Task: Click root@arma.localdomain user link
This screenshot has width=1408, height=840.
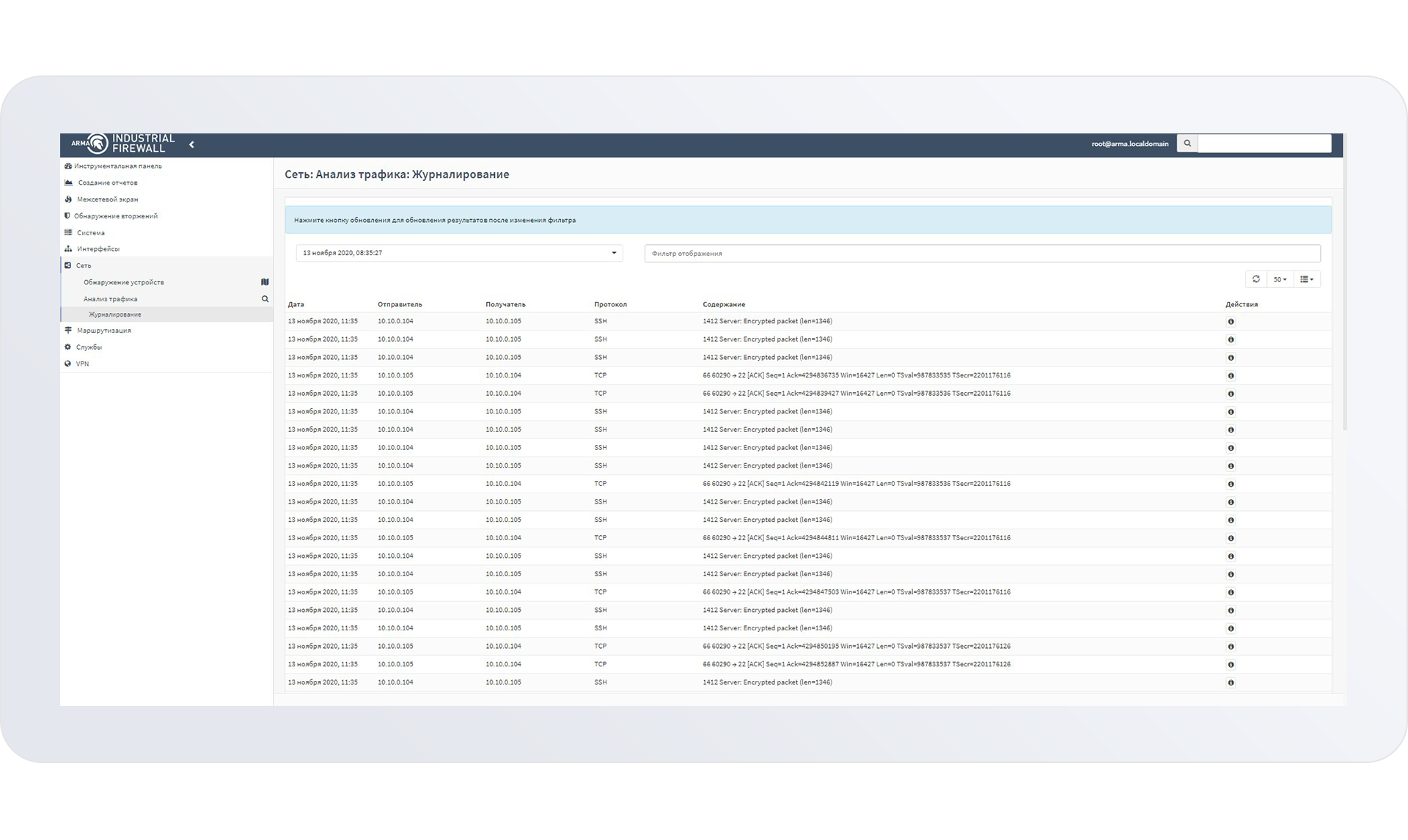Action: (x=1129, y=144)
